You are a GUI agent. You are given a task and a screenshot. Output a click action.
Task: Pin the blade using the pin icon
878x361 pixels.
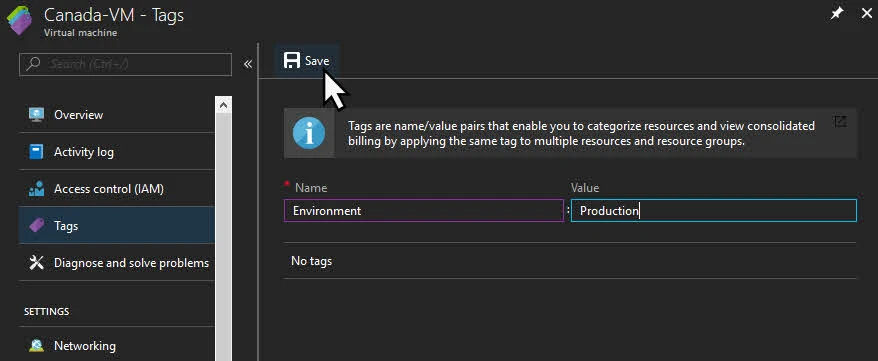pos(837,14)
